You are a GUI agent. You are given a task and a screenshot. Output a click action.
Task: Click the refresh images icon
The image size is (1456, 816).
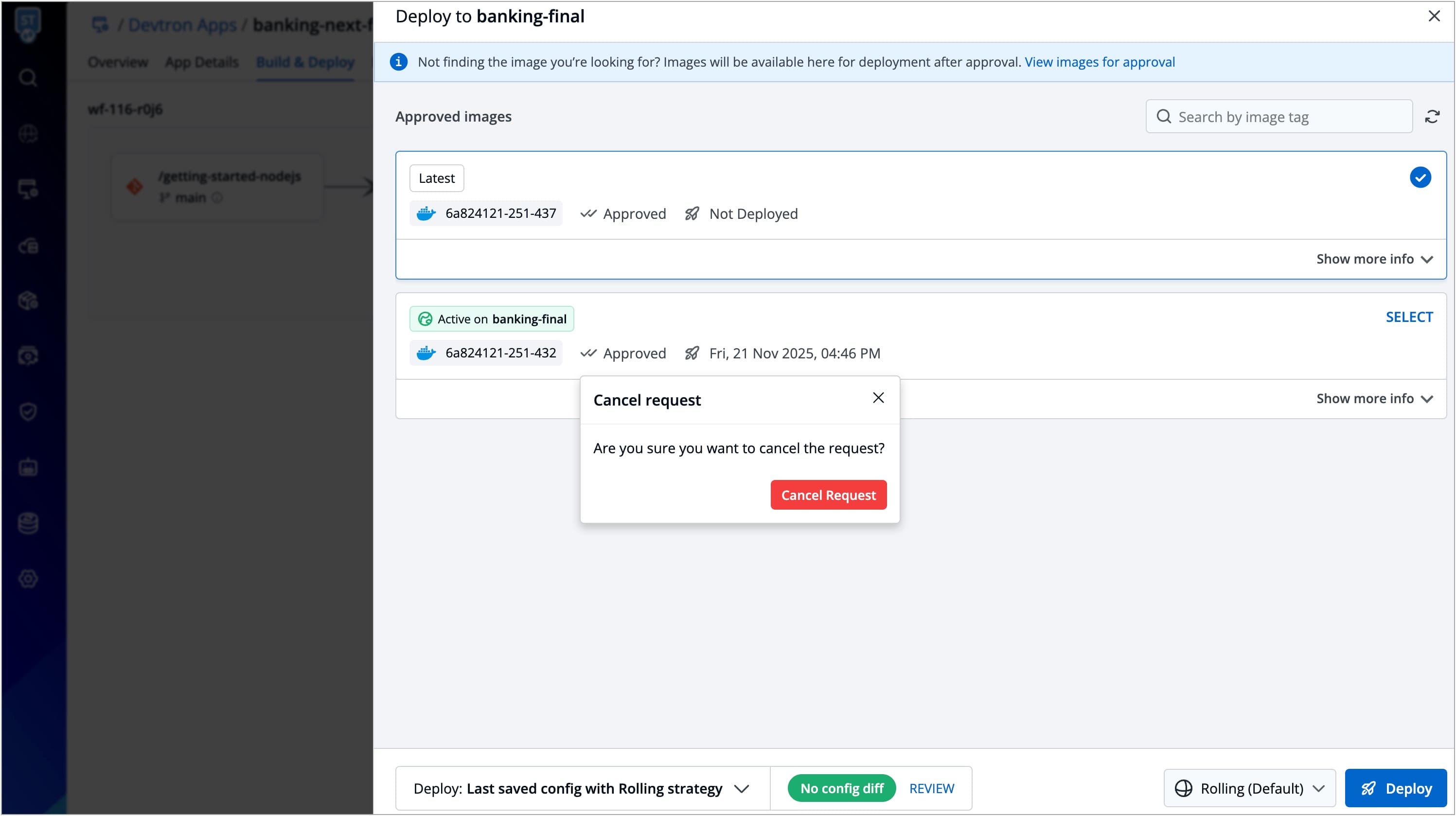pos(1432,117)
